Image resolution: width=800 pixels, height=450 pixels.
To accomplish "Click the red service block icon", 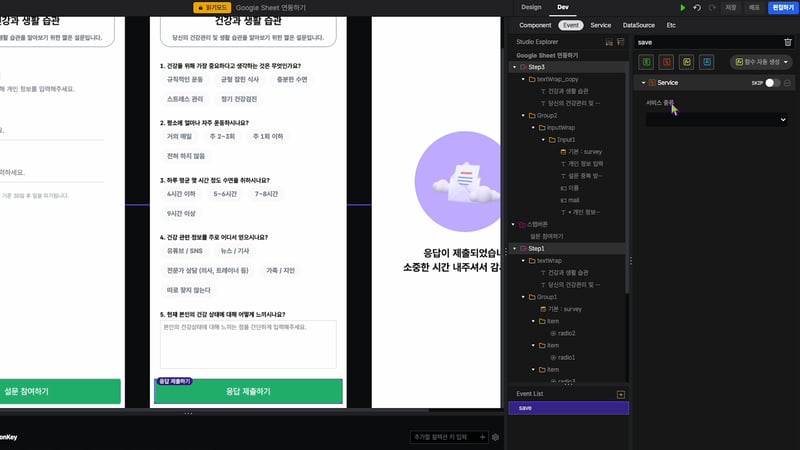I will [666, 62].
